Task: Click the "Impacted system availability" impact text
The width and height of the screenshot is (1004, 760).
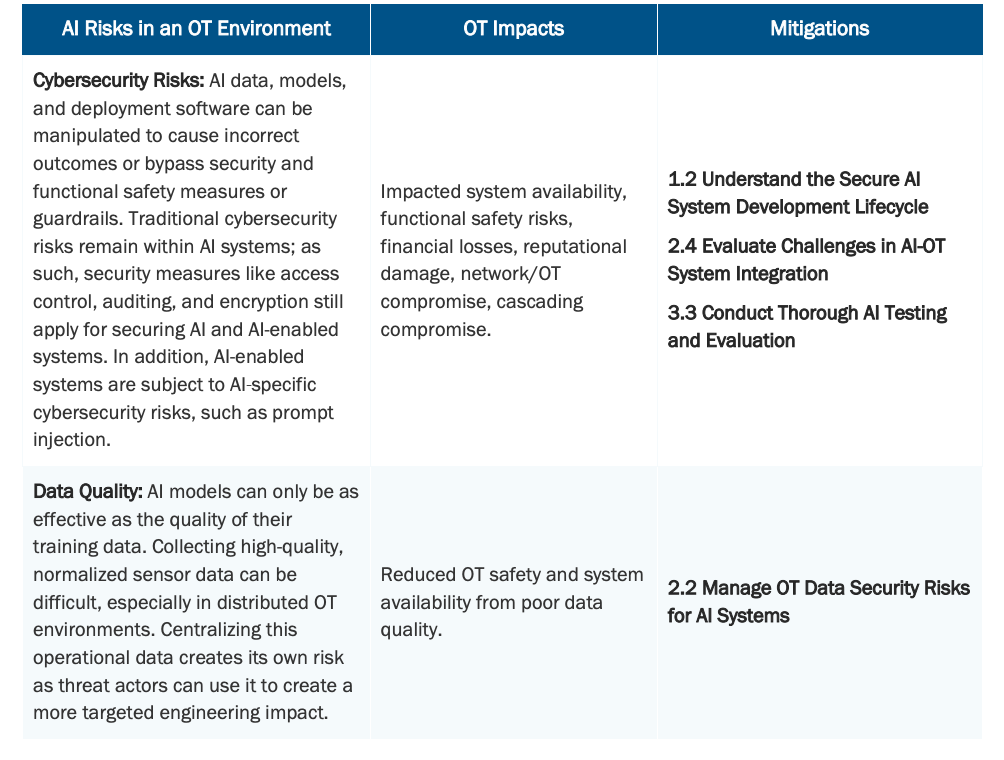Action: (503, 192)
